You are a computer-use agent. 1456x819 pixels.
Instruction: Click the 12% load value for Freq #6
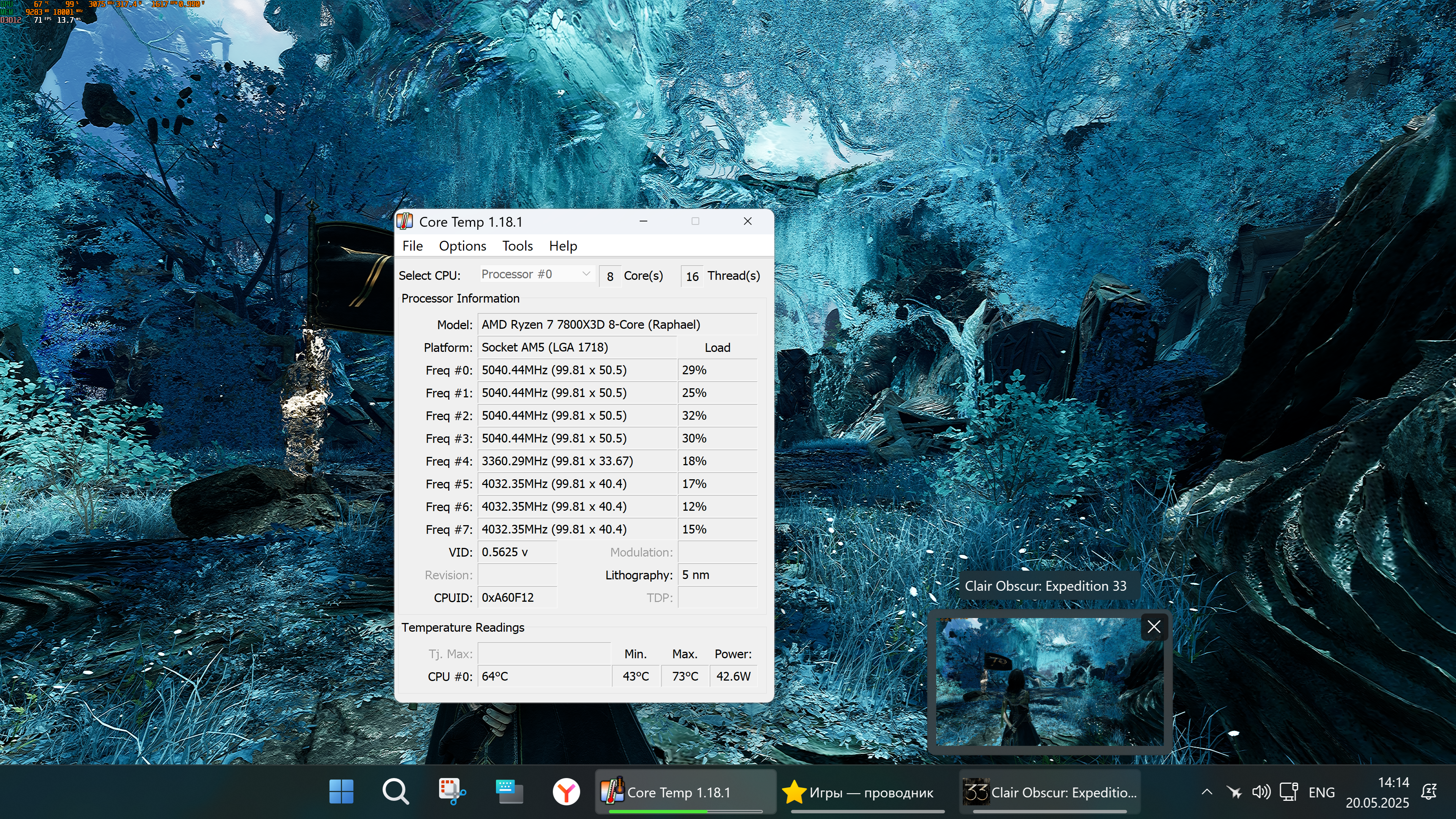pos(717,507)
